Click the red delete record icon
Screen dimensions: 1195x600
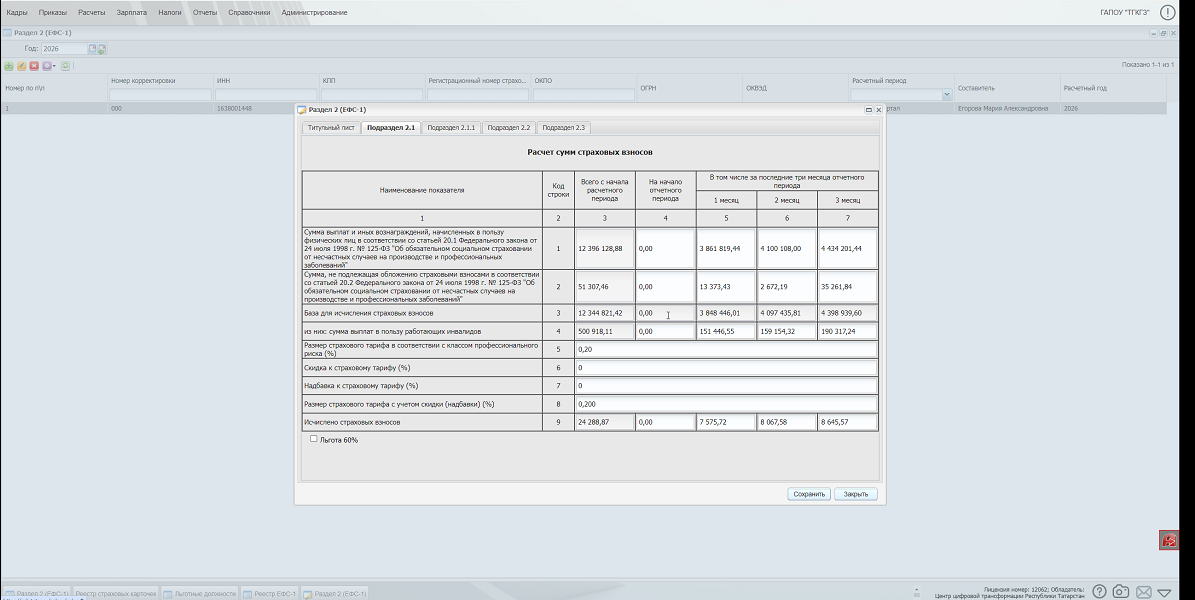34,66
